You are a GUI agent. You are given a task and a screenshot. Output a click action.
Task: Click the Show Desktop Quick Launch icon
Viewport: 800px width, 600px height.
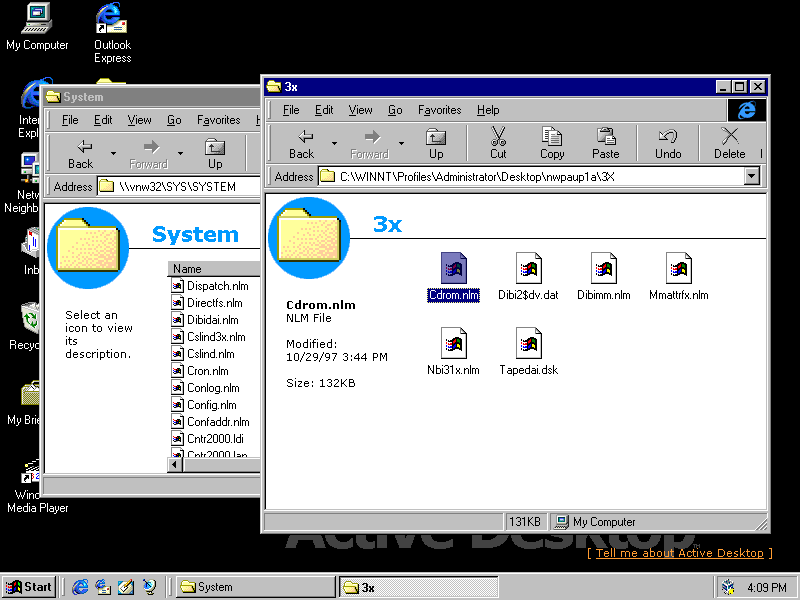[126, 587]
